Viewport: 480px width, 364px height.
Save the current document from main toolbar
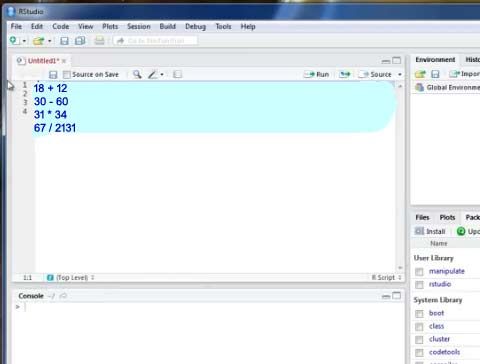[x=64, y=41]
